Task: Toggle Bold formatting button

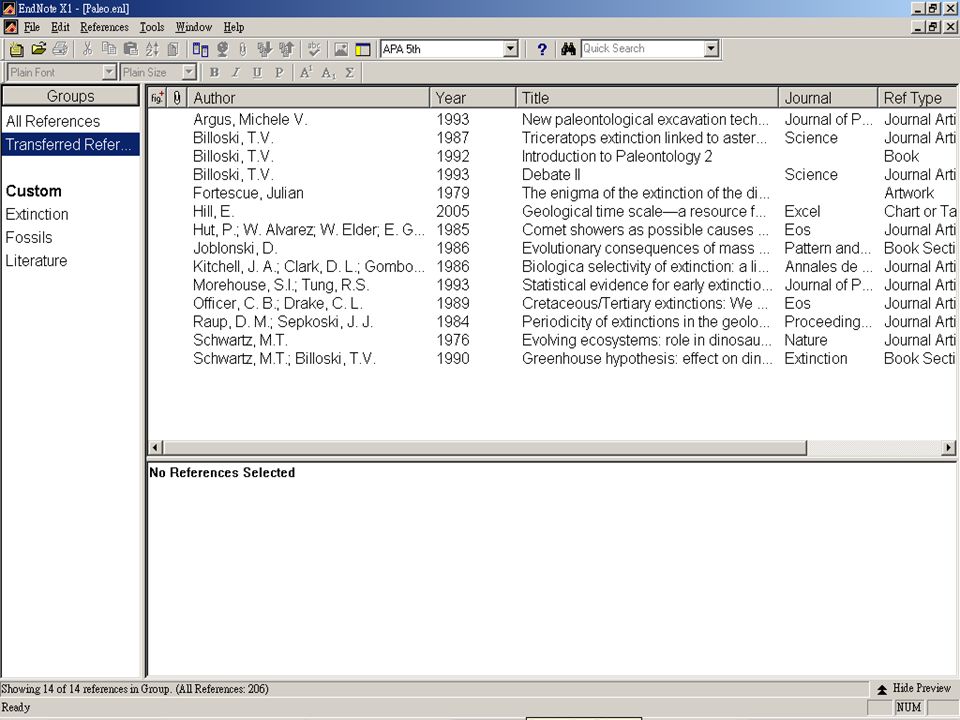Action: click(x=214, y=72)
